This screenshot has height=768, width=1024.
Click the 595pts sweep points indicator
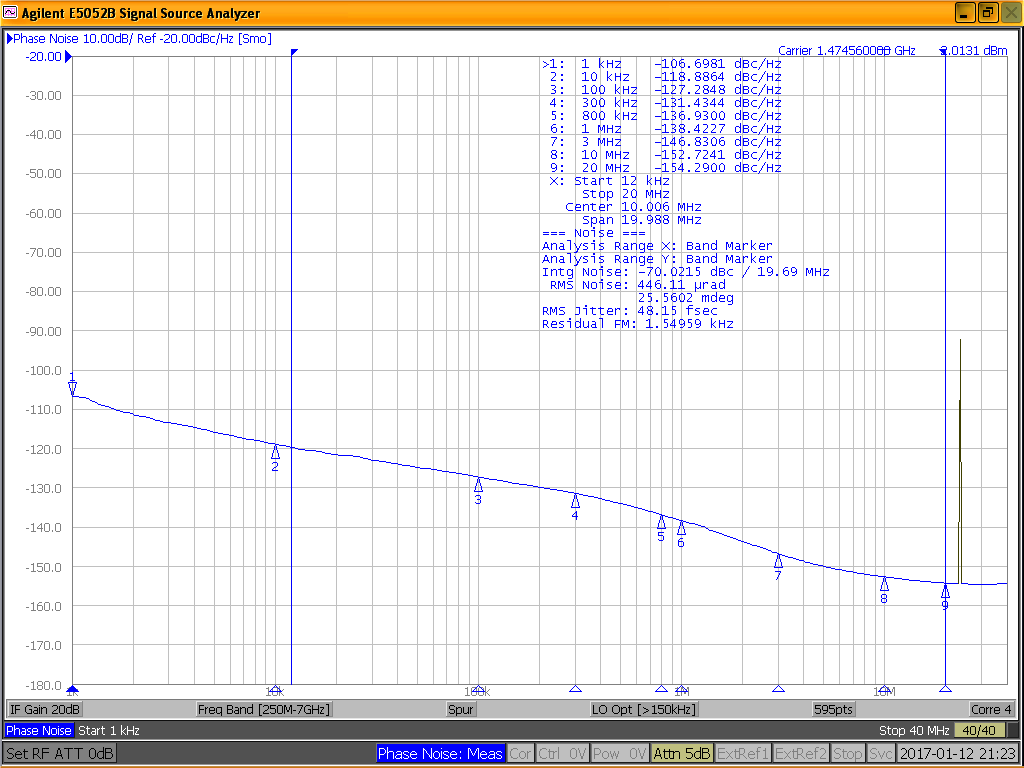coord(833,708)
